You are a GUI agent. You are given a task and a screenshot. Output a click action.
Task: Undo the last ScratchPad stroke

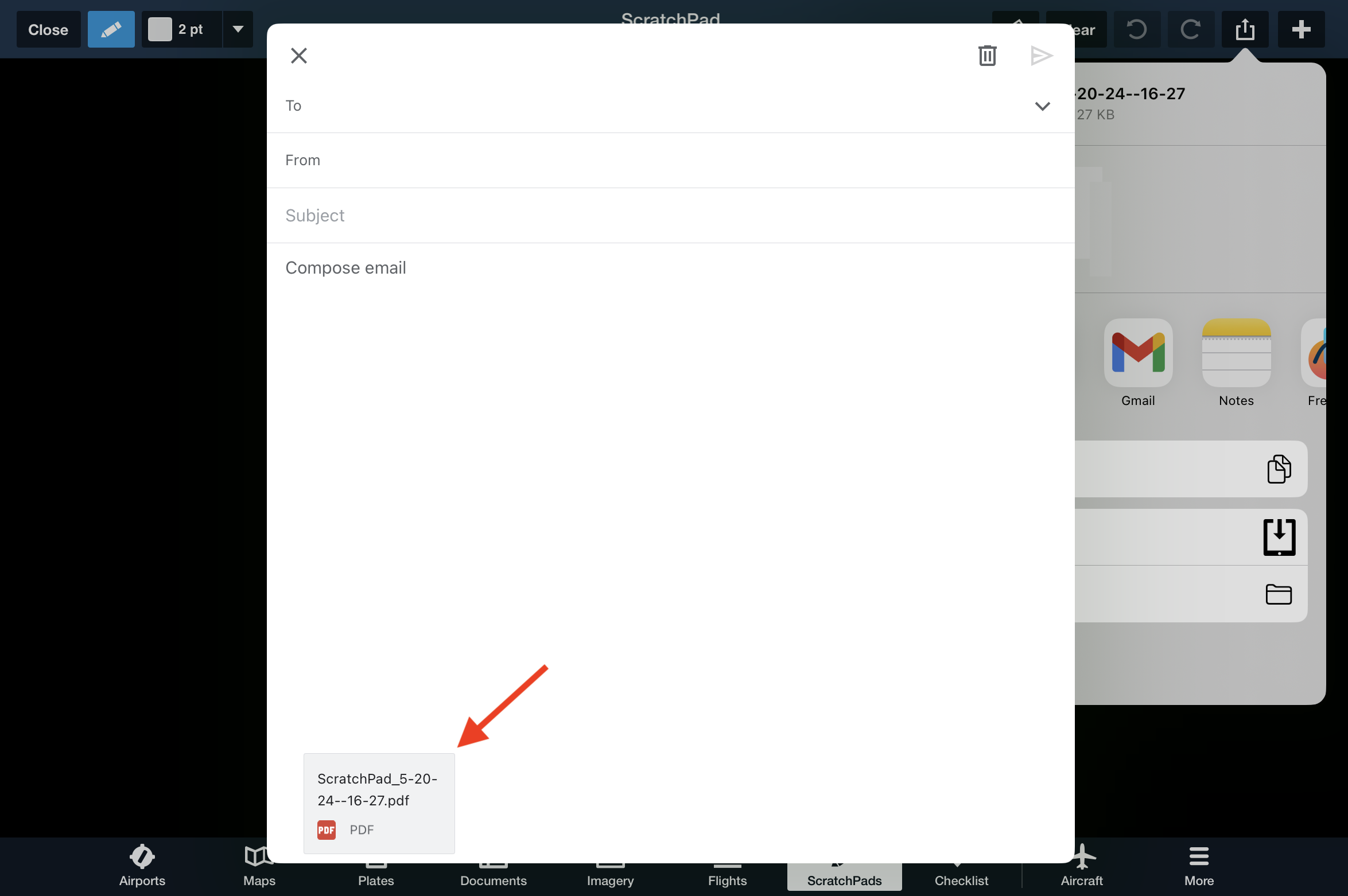(1137, 29)
